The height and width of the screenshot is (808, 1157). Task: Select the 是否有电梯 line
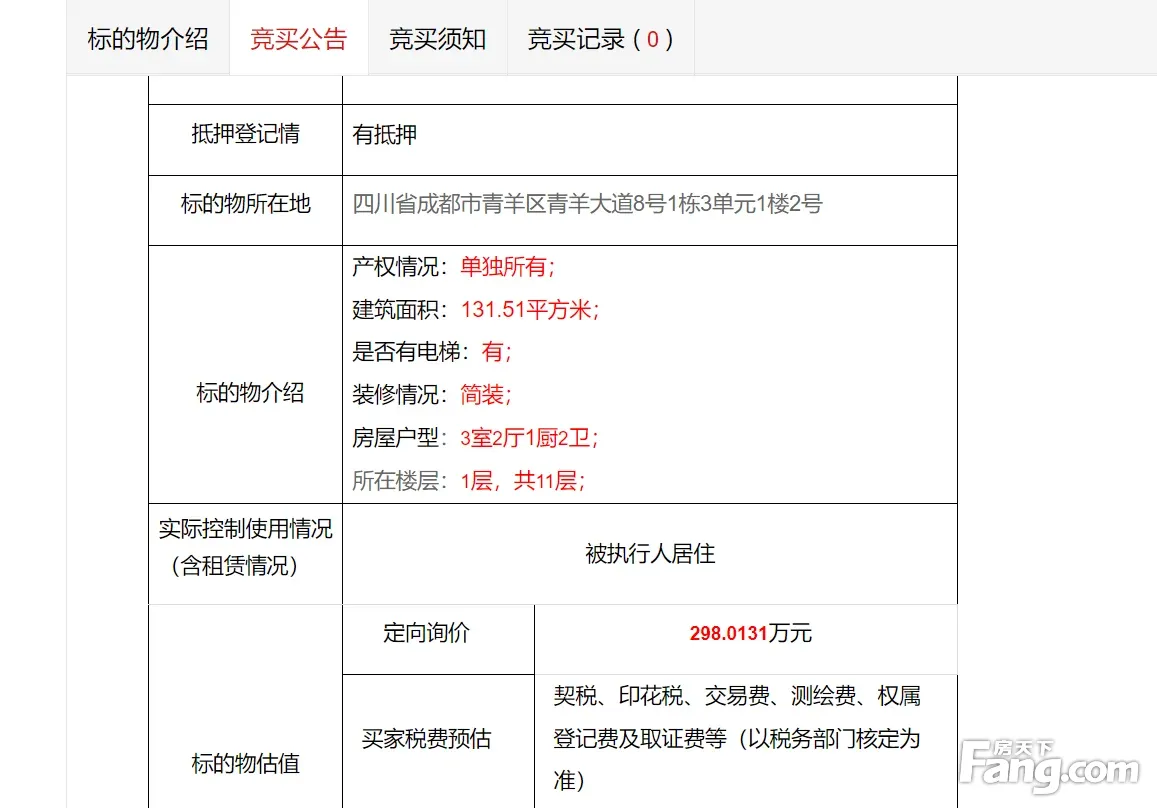pos(432,352)
